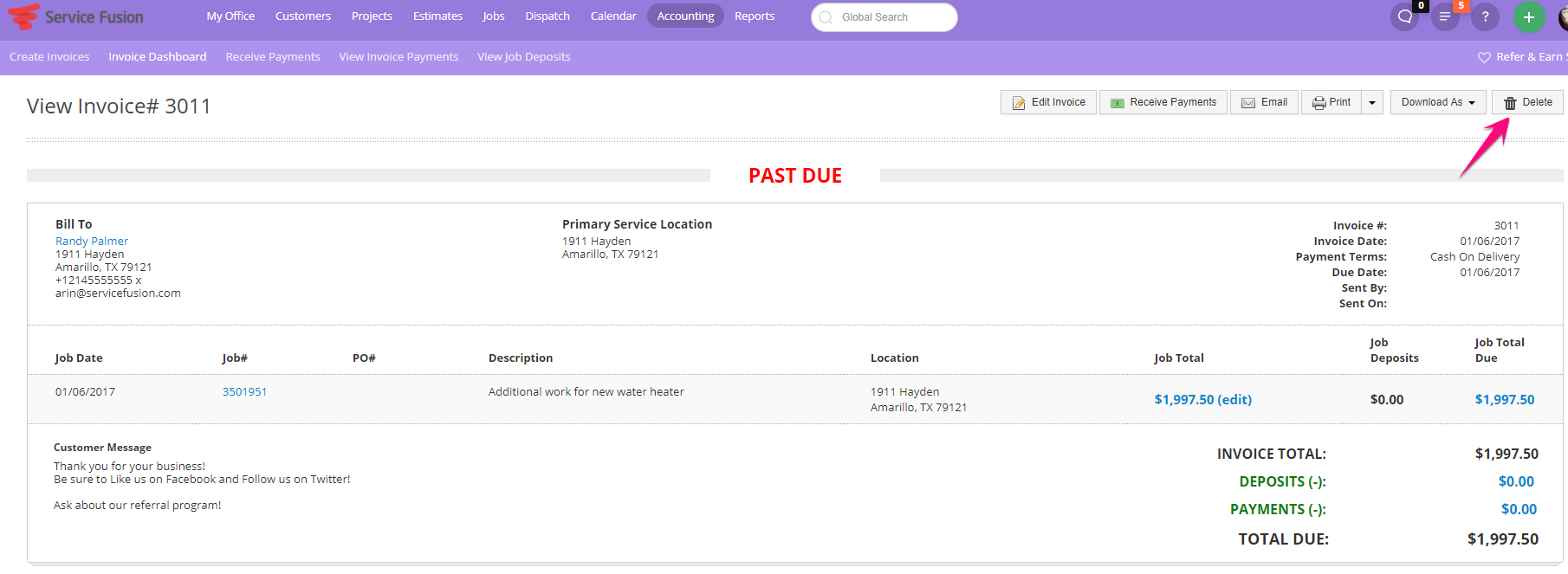Click the PO# column header
This screenshot has width=1568, height=574.
tap(364, 358)
